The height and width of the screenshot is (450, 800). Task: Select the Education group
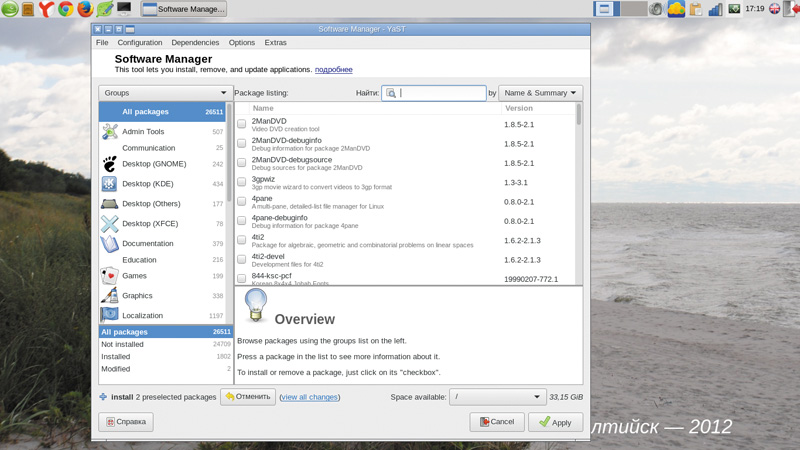point(162,260)
